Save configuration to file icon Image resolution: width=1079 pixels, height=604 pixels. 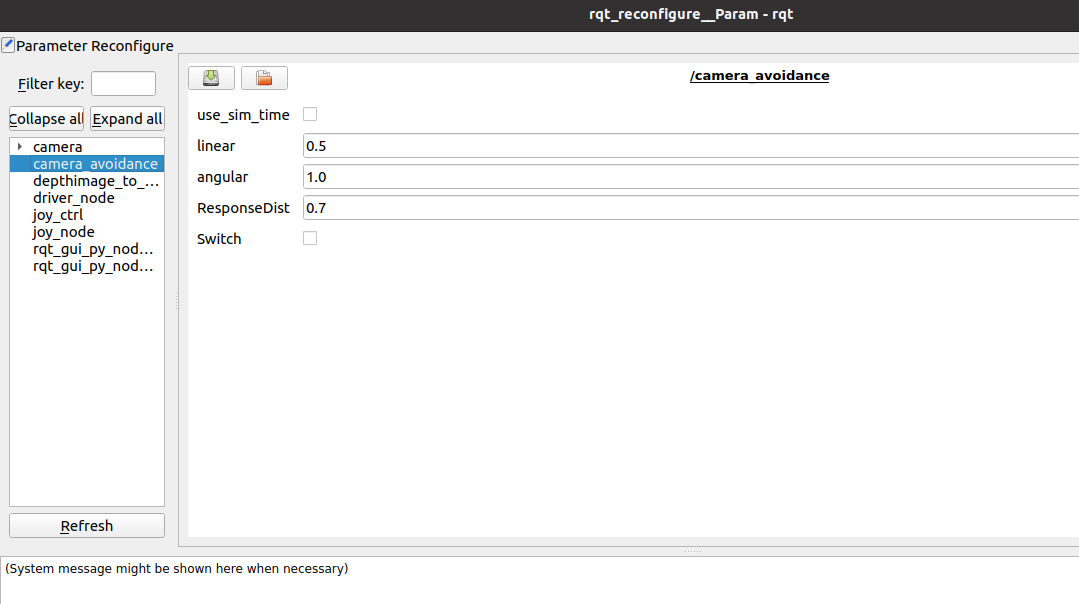click(211, 78)
